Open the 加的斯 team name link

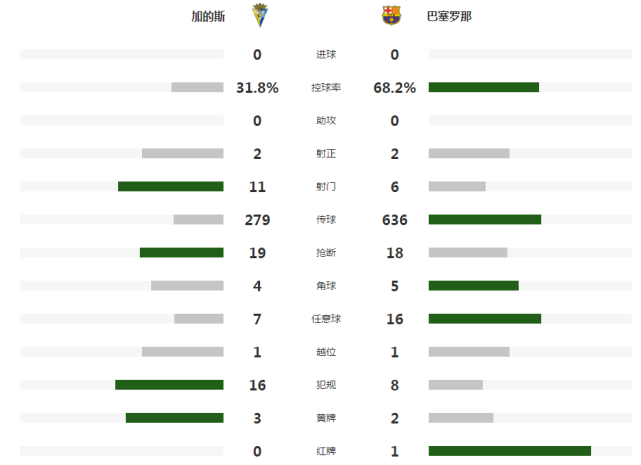click(208, 16)
